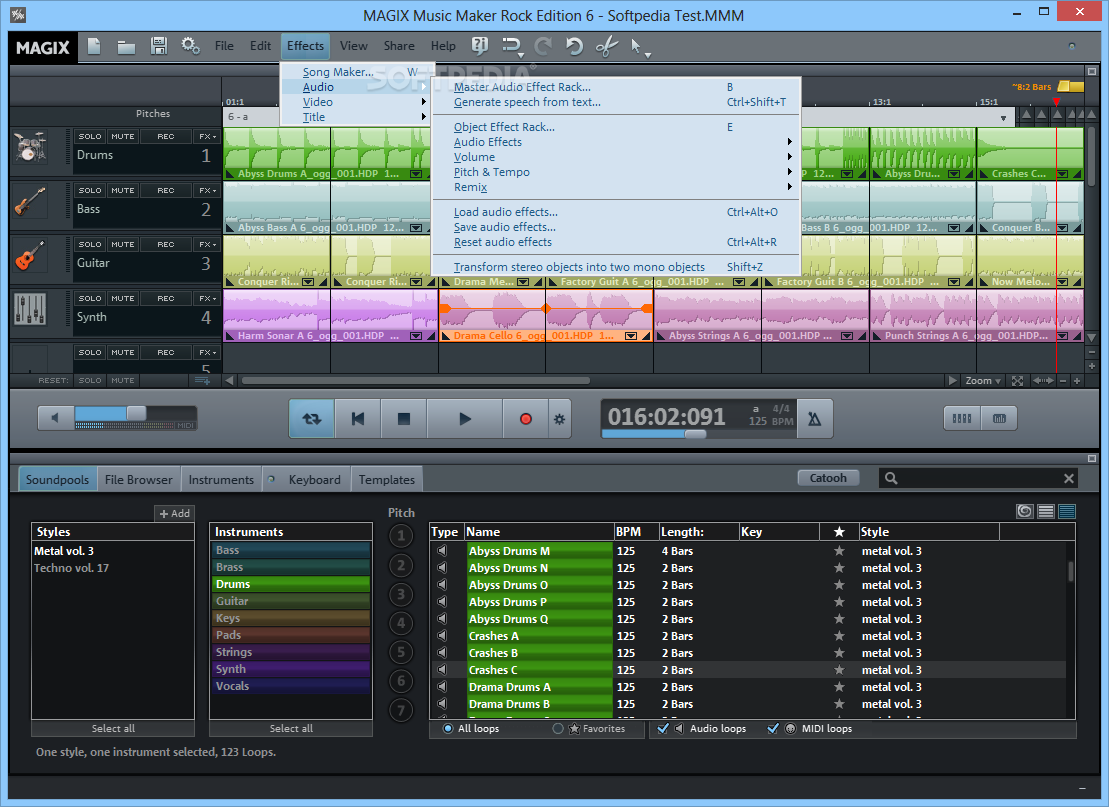Click the Redo arrow icon
The width and height of the screenshot is (1109, 807).
[543, 47]
